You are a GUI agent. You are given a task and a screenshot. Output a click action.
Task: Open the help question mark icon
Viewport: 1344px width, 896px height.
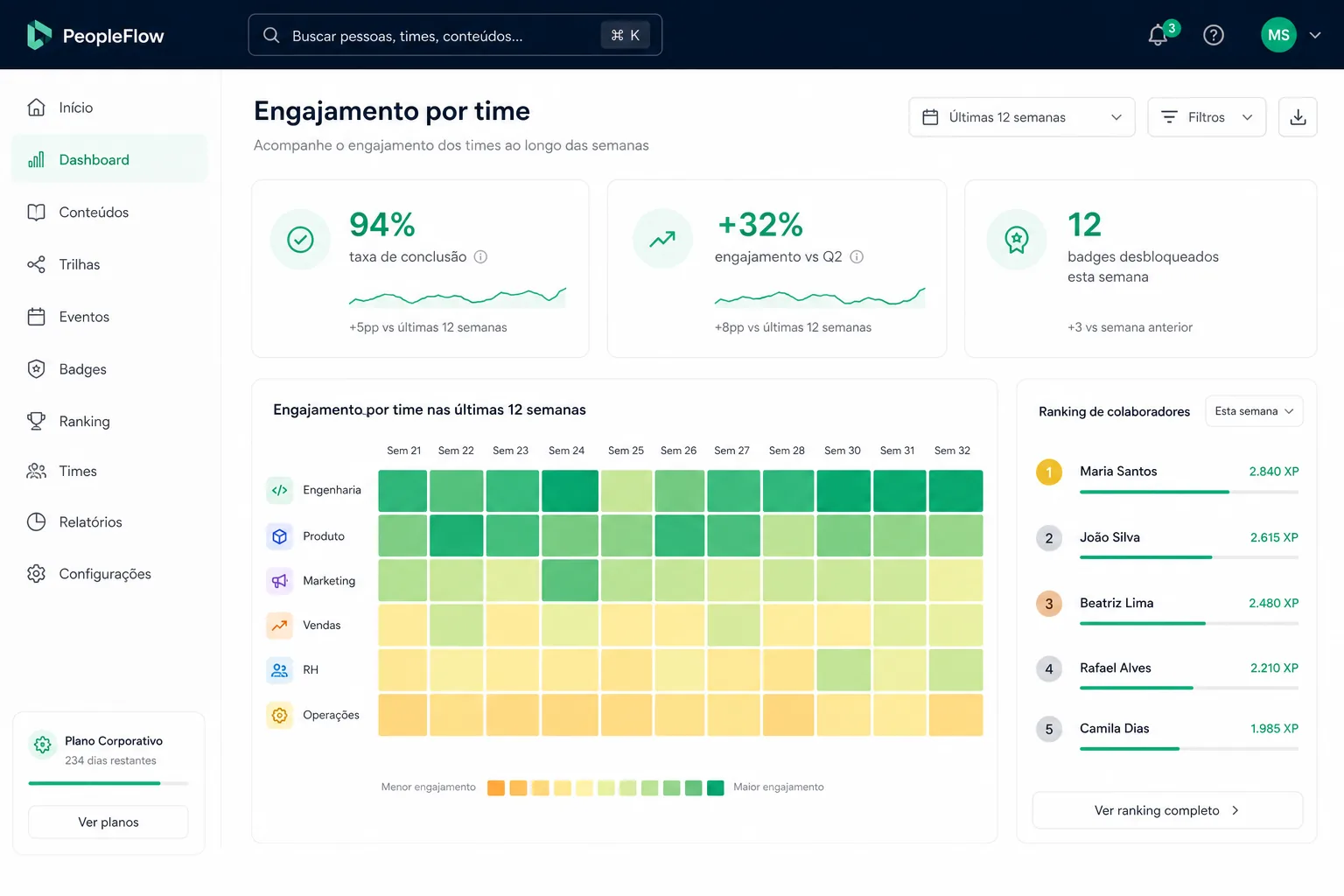1214,35
